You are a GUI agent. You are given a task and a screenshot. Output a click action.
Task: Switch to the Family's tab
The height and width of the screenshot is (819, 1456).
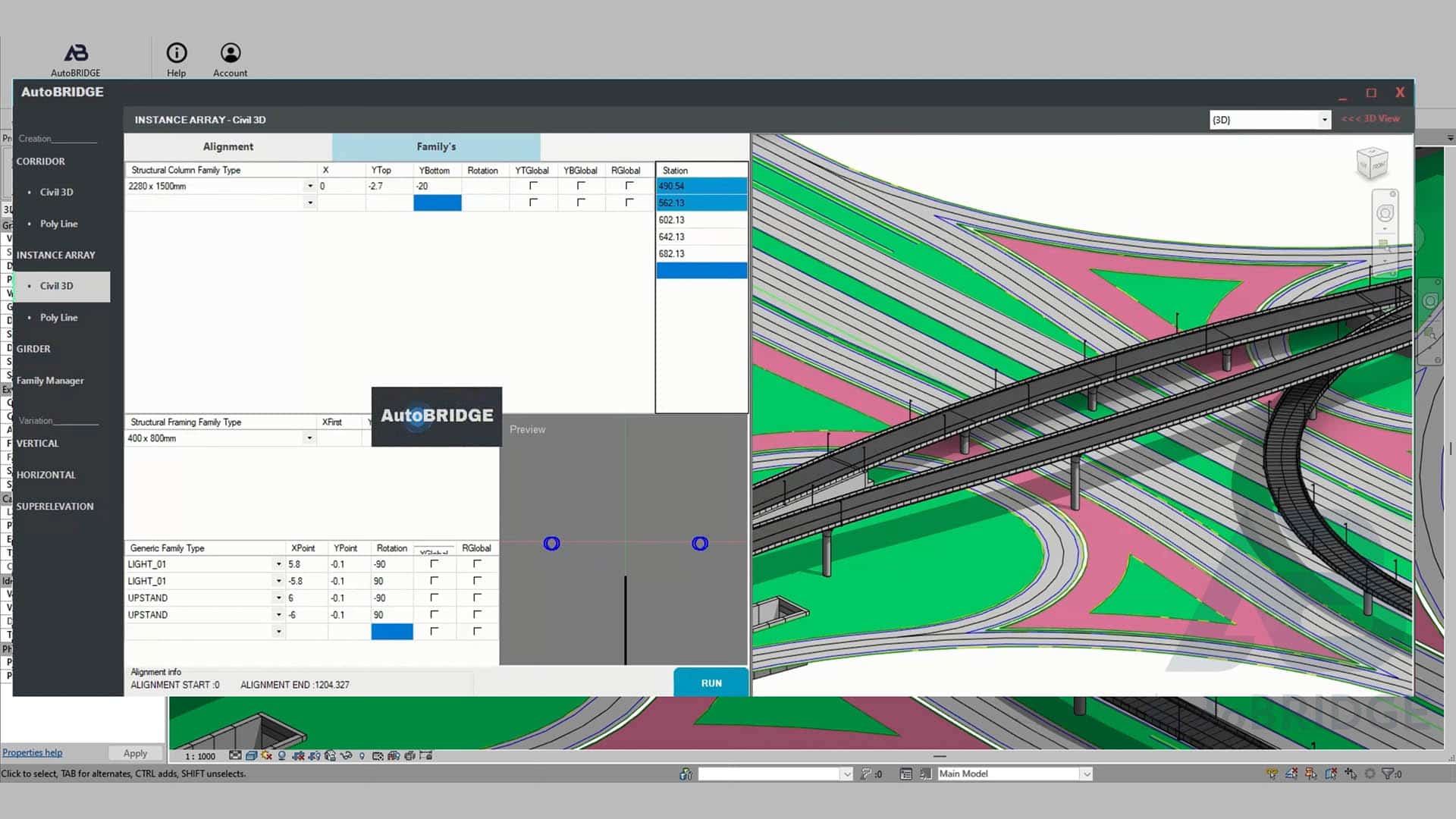[436, 146]
